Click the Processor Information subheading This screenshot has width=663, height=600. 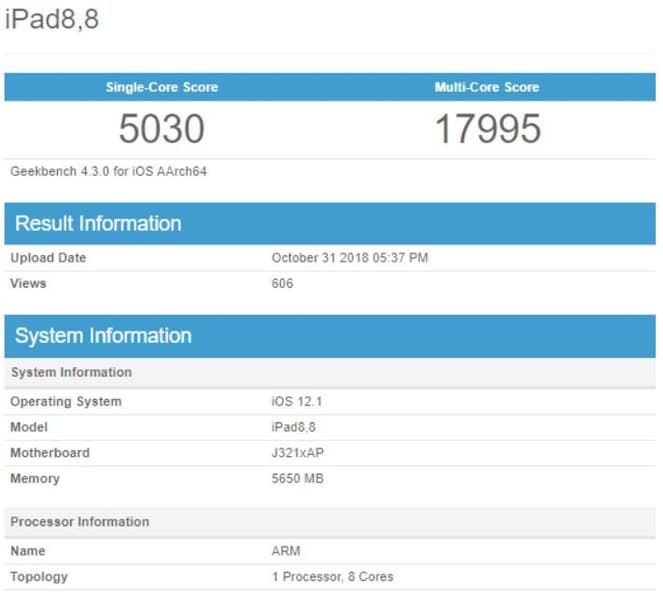80,522
